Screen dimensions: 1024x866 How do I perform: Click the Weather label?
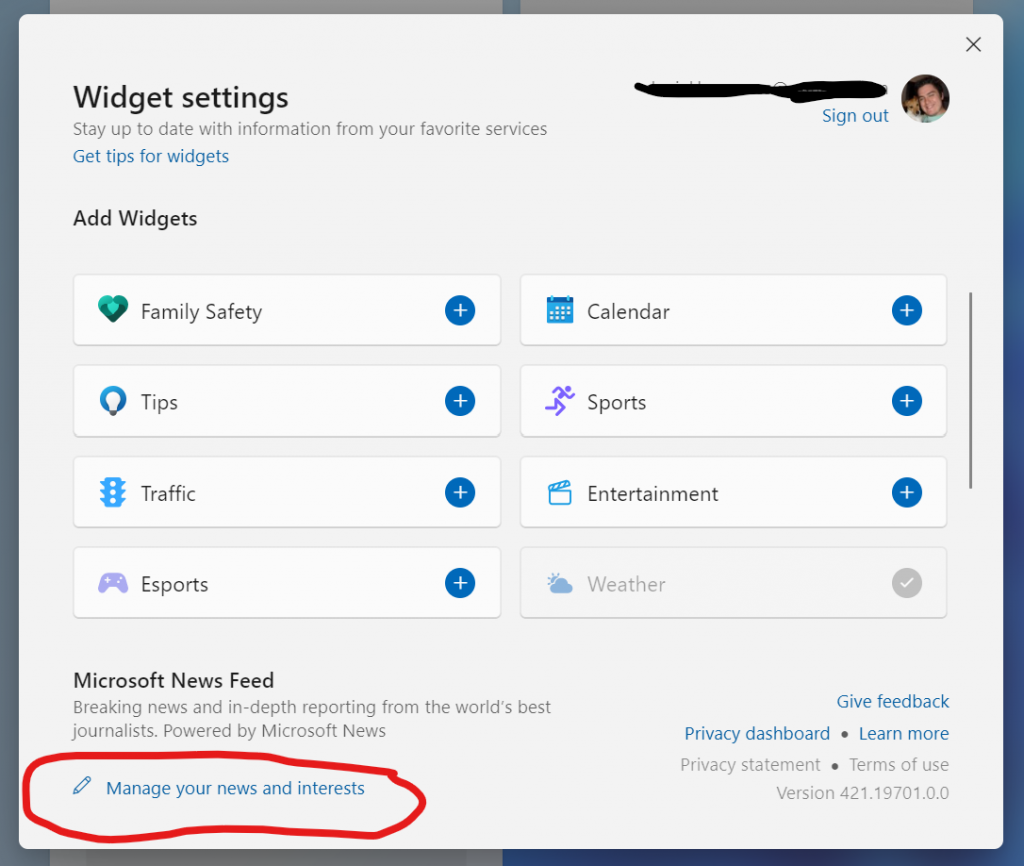coord(626,584)
